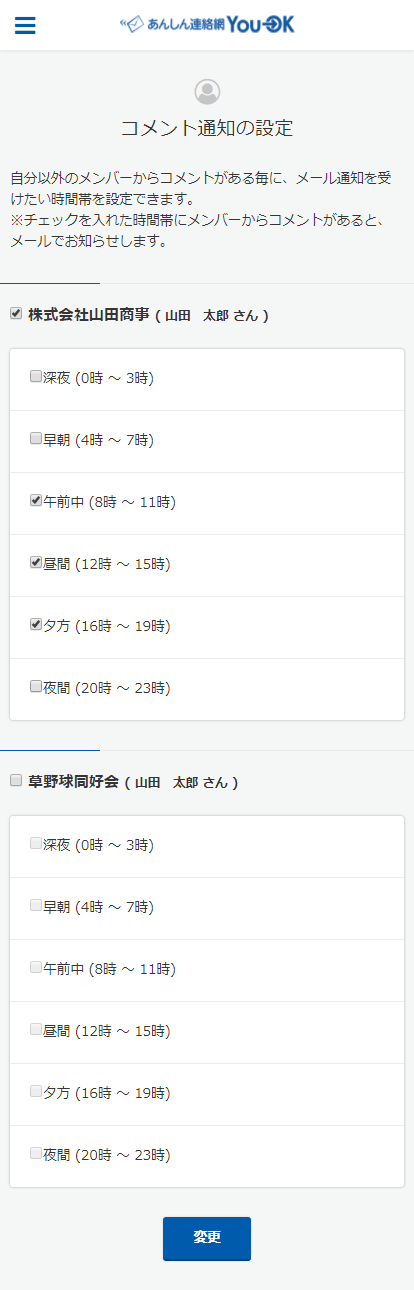Toggle 昼間 (12時～15時) under 草野球同好会
Screen dimensions: 414x1290
pyautogui.click(x=36, y=1030)
